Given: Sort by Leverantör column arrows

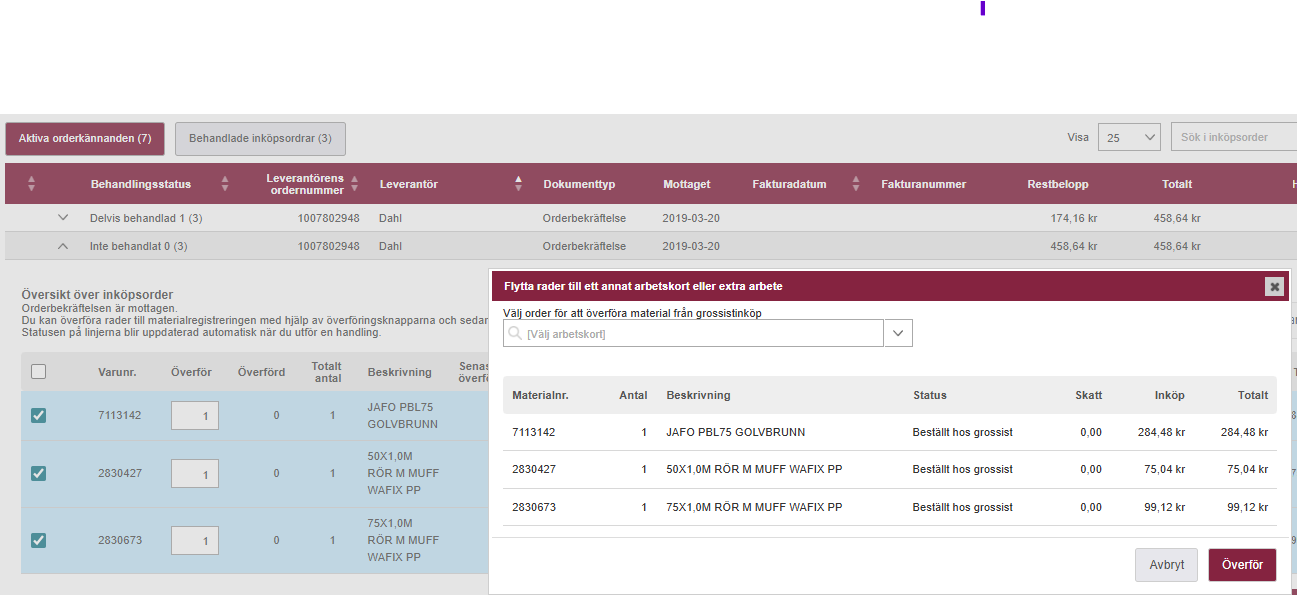Looking at the screenshot, I should coord(518,184).
